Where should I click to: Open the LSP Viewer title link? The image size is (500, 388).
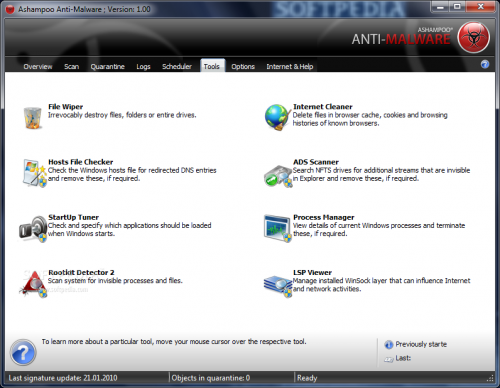click(312, 273)
